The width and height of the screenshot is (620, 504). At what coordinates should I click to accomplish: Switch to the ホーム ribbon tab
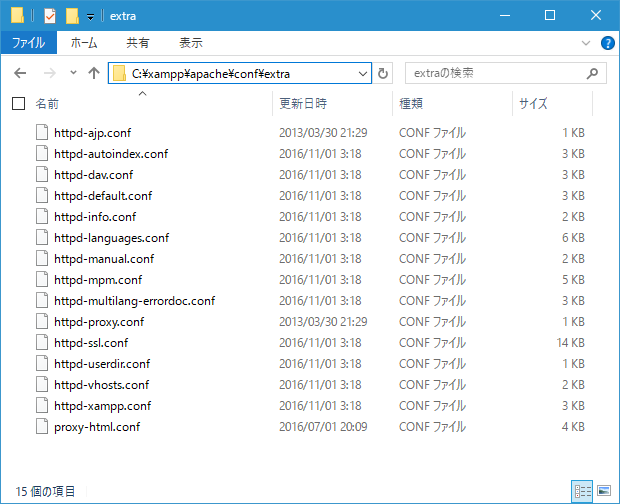pyautogui.click(x=84, y=42)
